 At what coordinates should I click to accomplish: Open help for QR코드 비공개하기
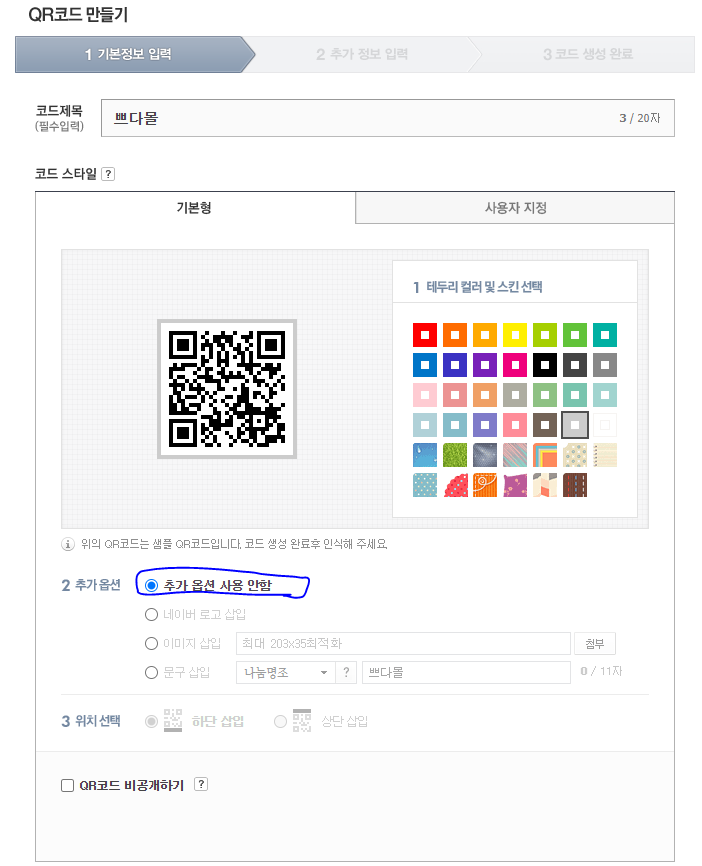pyautogui.click(x=201, y=784)
